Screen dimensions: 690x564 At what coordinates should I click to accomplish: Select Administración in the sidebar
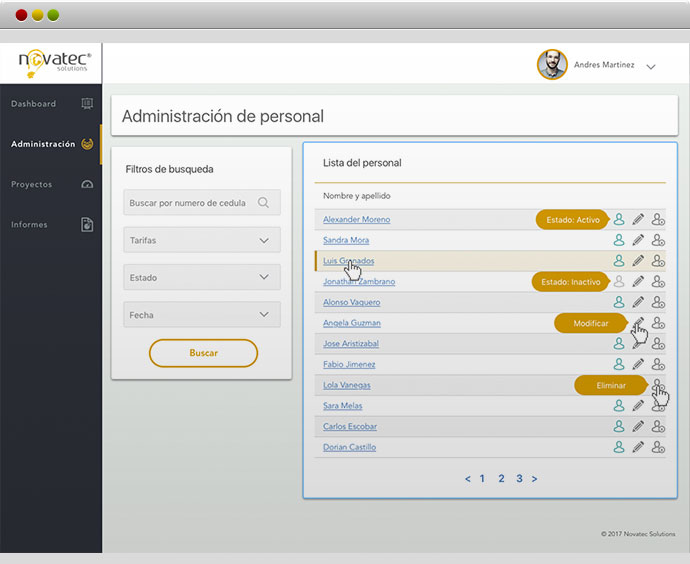coord(51,144)
